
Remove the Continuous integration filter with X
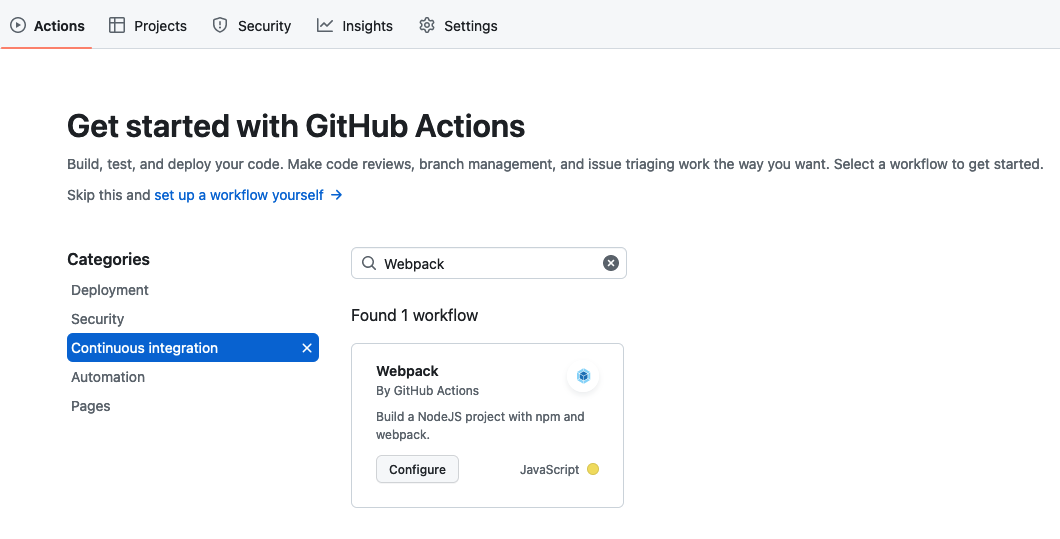(x=307, y=348)
